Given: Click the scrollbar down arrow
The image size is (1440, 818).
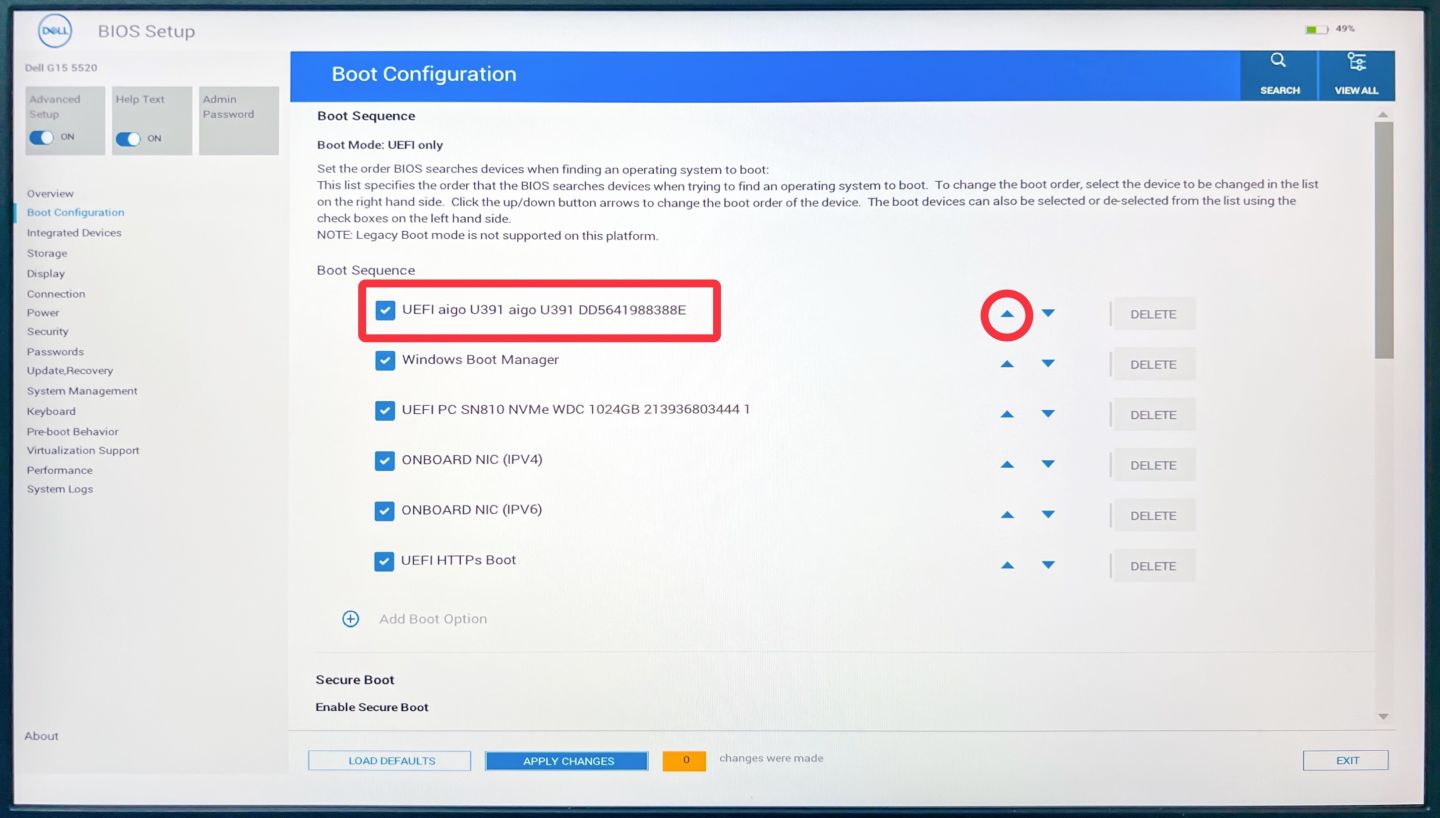Looking at the screenshot, I should click(1384, 717).
